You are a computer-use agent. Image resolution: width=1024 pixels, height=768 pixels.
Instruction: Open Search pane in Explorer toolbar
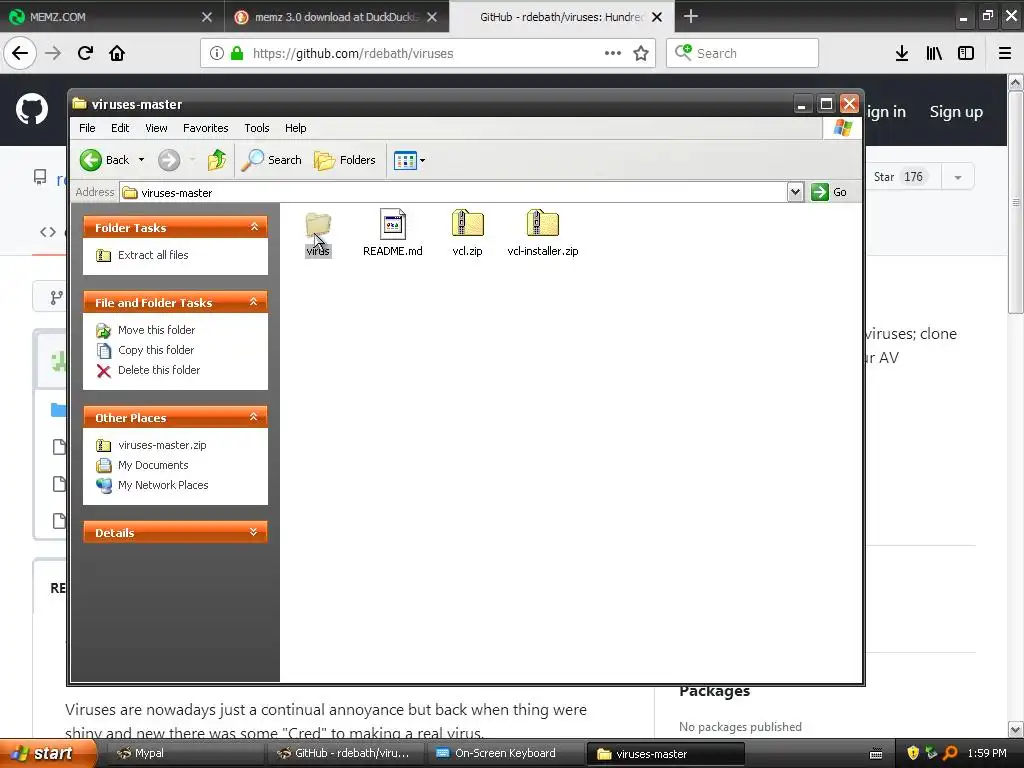coord(272,160)
